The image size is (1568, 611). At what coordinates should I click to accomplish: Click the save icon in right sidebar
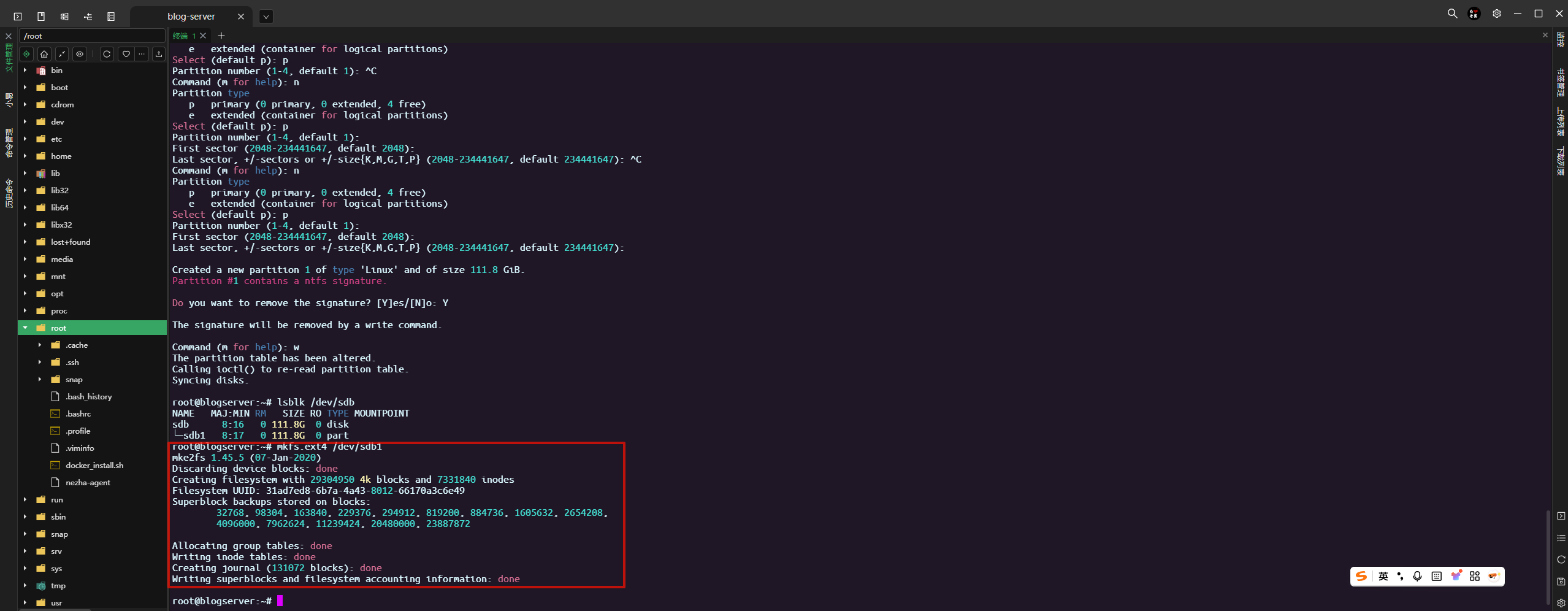(x=1561, y=581)
